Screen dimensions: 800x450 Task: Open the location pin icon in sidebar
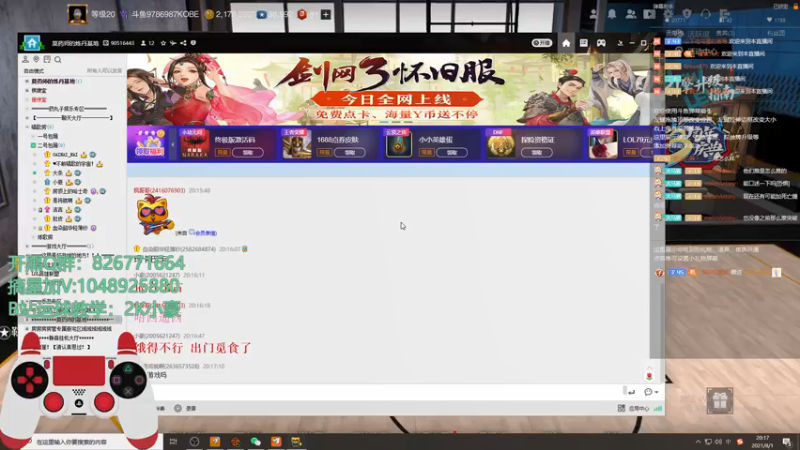coord(36,60)
